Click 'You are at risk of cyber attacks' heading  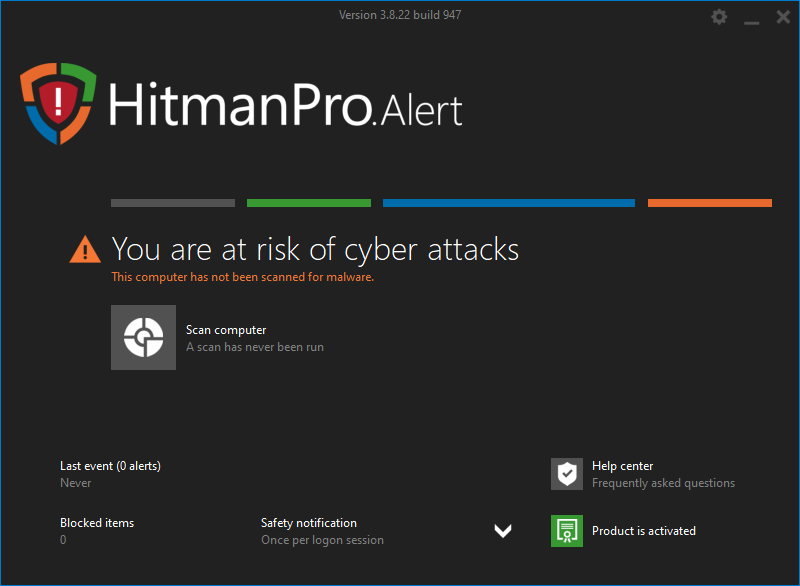[x=315, y=249]
